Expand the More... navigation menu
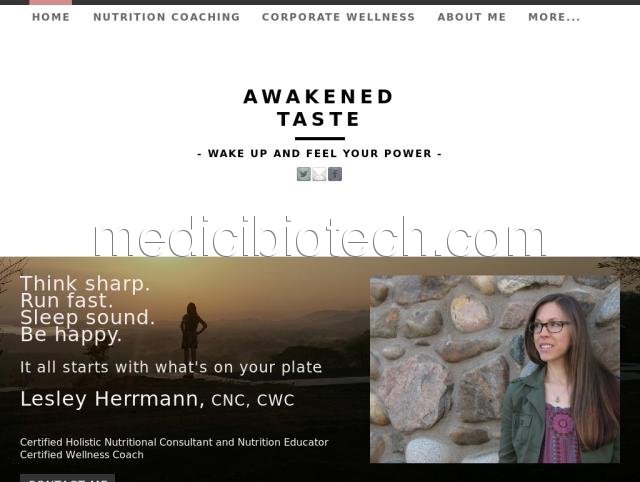Viewport: 640px width, 482px height. coord(554,17)
